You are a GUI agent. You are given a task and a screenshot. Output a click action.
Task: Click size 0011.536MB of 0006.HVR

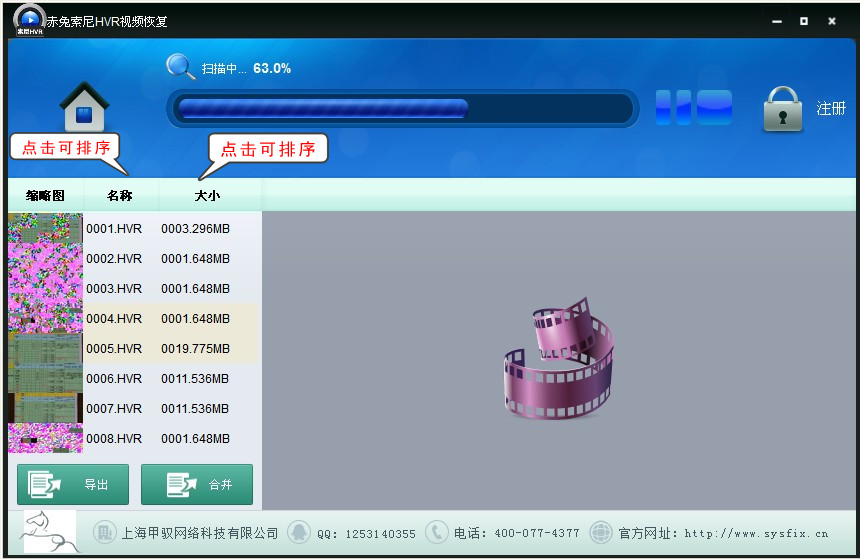195,379
